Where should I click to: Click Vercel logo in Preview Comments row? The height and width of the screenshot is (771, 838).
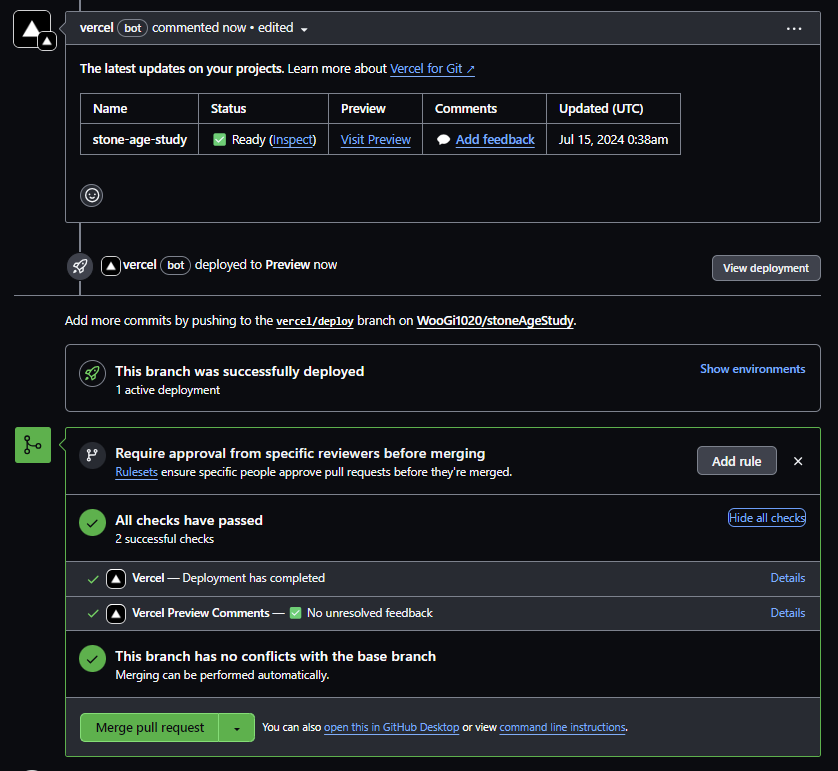click(x=116, y=613)
